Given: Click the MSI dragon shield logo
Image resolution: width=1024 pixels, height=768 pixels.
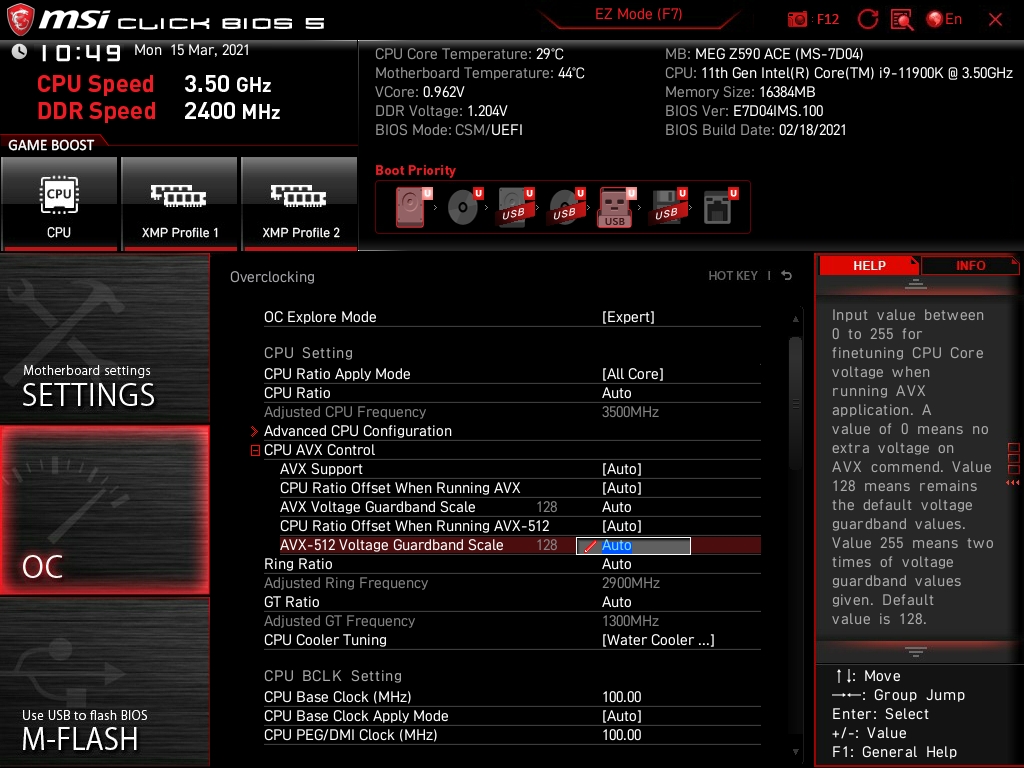Looking at the screenshot, I should (x=20, y=19).
